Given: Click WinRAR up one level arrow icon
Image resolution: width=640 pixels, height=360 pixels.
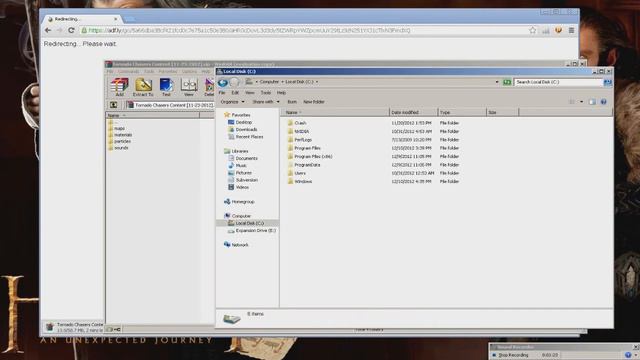Looking at the screenshot, I should click(113, 105).
